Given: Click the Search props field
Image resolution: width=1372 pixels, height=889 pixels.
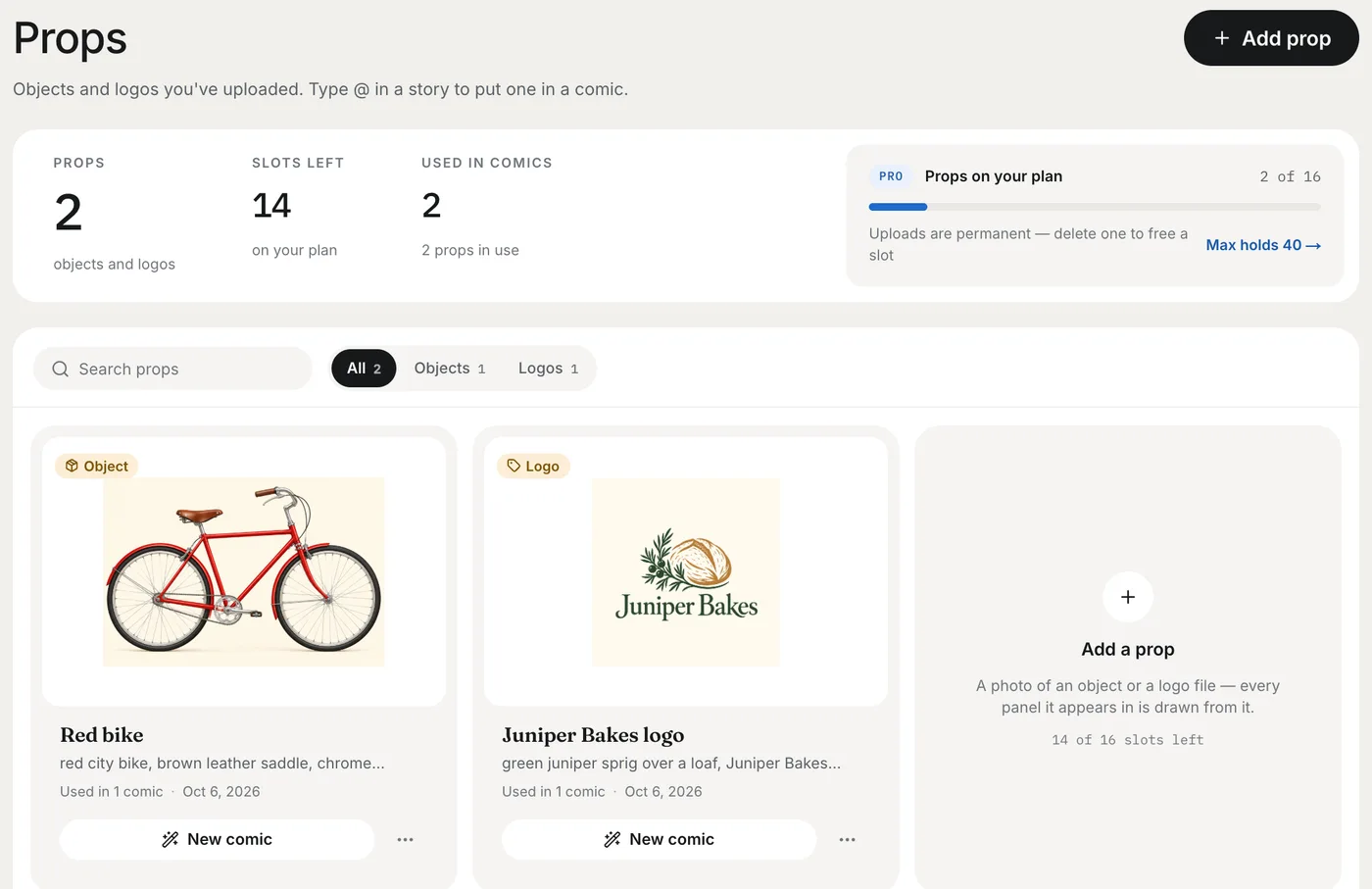Looking at the screenshot, I should point(172,369).
